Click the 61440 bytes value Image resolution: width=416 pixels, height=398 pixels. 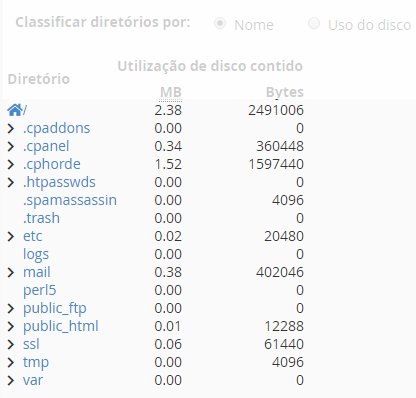(x=284, y=344)
